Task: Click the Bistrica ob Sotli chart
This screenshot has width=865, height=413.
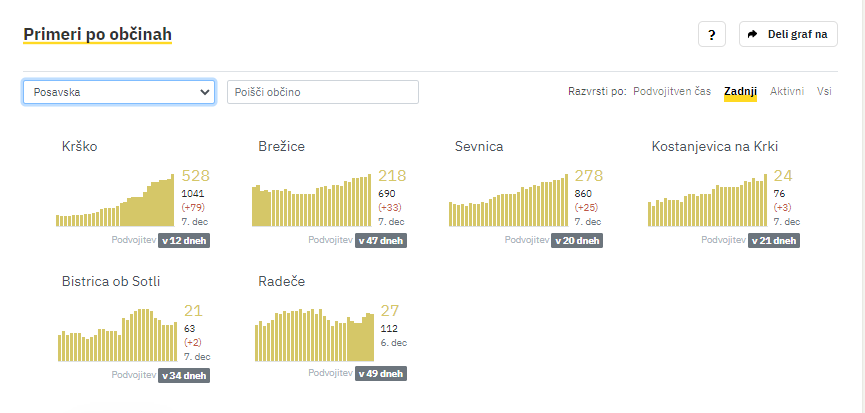Action: coord(118,335)
